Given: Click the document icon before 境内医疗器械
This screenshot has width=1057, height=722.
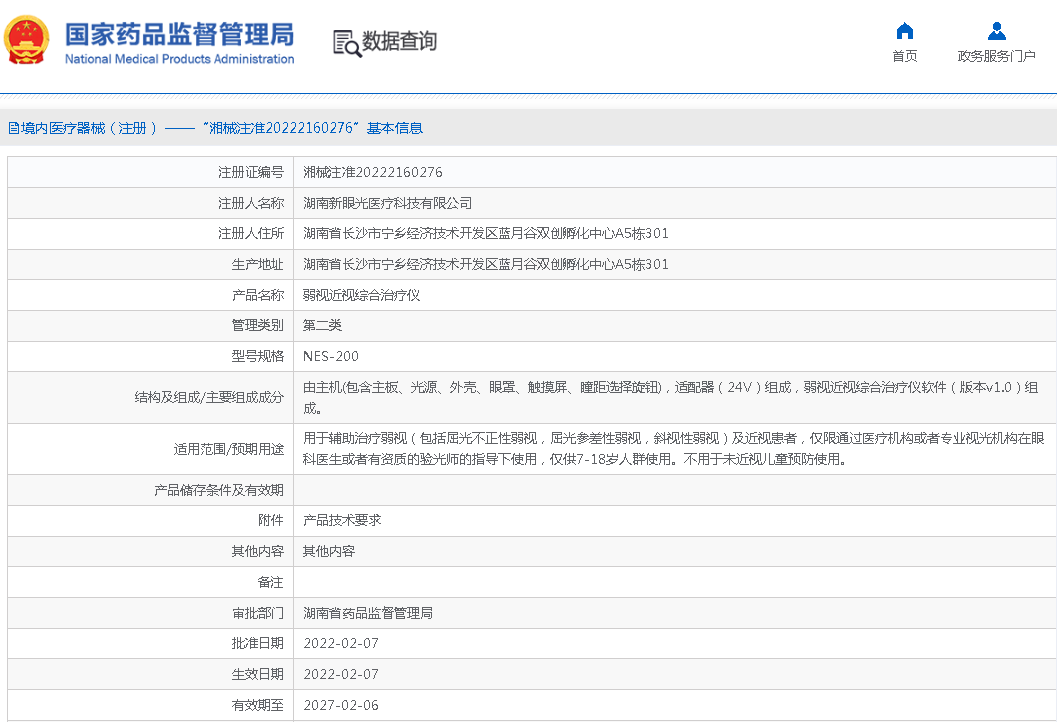Looking at the screenshot, I should [13, 128].
